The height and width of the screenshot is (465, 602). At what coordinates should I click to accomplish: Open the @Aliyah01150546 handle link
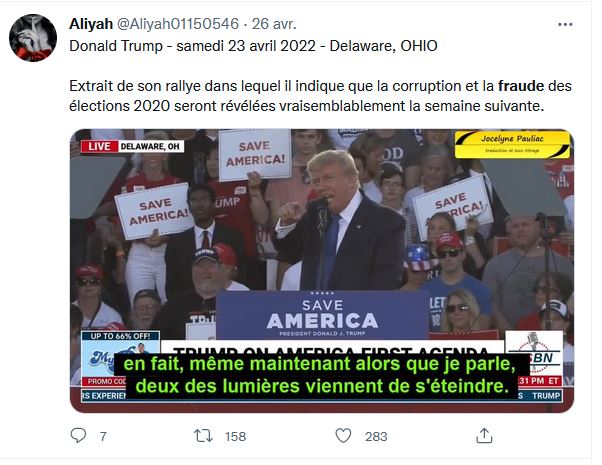pos(177,24)
